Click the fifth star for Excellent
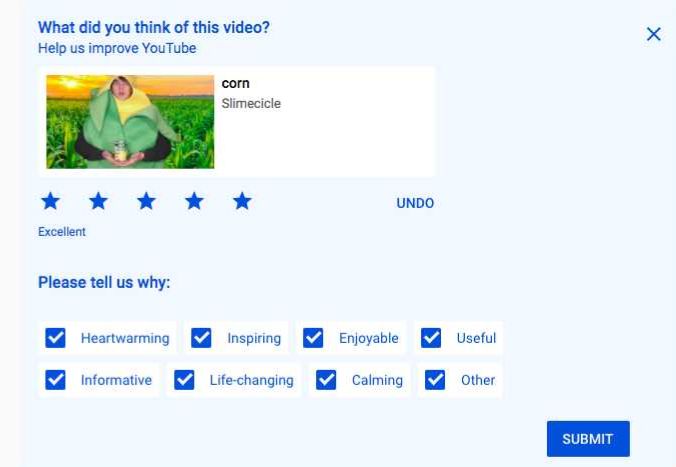Image resolution: width=676 pixels, height=467 pixels. (242, 202)
